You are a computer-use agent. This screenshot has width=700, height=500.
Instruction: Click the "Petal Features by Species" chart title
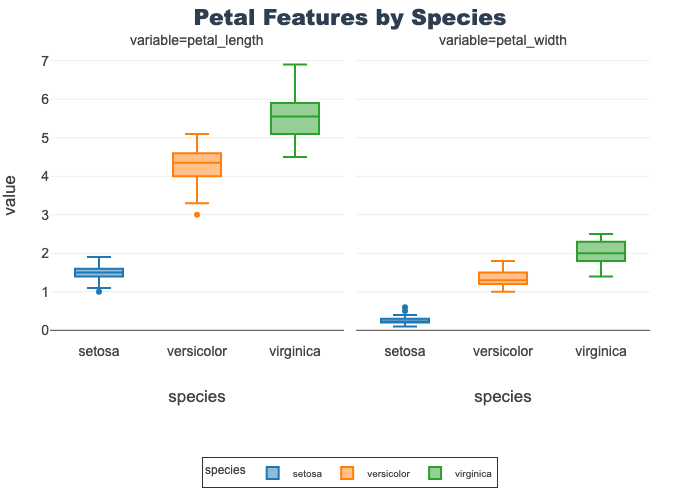350,18
